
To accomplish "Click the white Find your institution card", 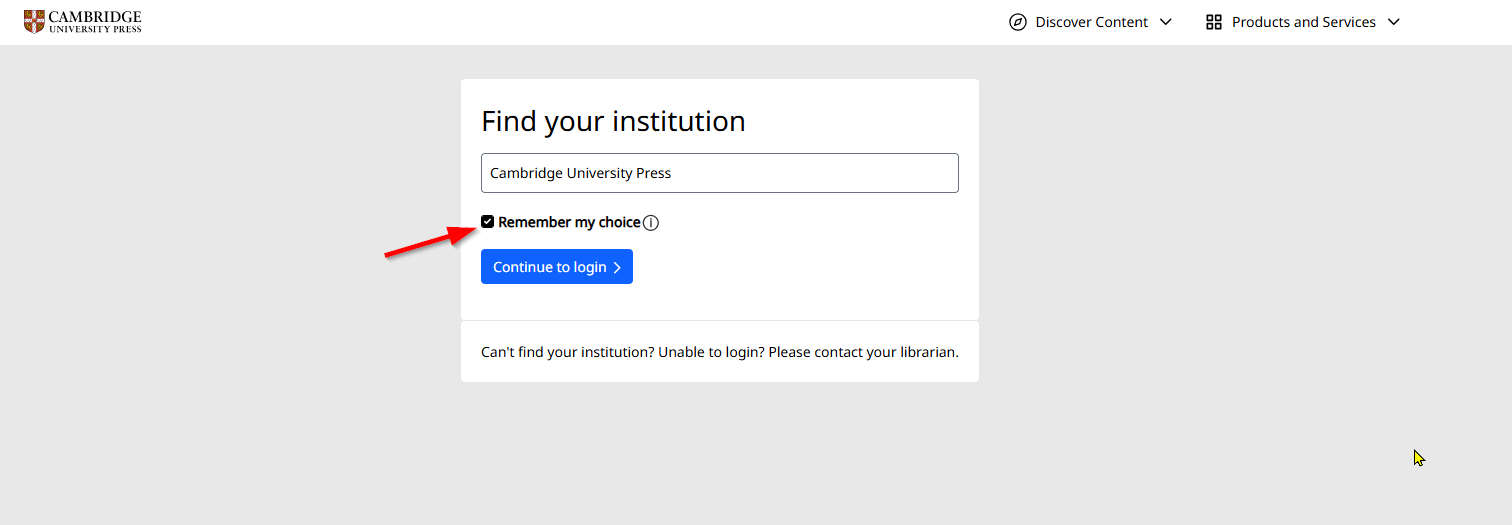I will (720, 200).
